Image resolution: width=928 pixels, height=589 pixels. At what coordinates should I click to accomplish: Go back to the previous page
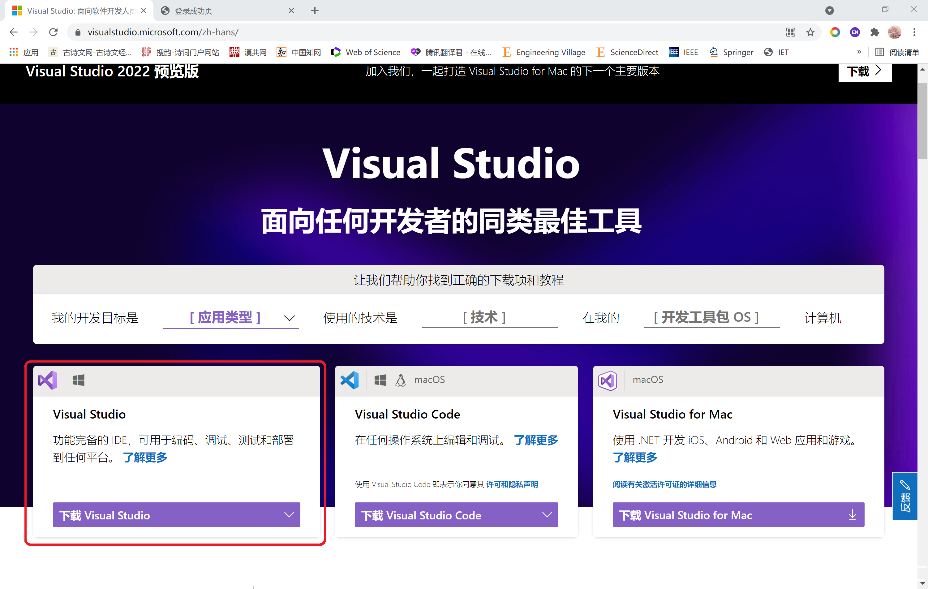tap(14, 32)
